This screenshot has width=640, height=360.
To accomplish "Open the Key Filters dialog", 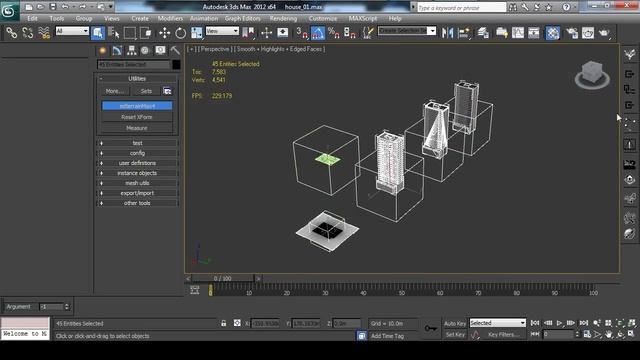I will point(504,335).
